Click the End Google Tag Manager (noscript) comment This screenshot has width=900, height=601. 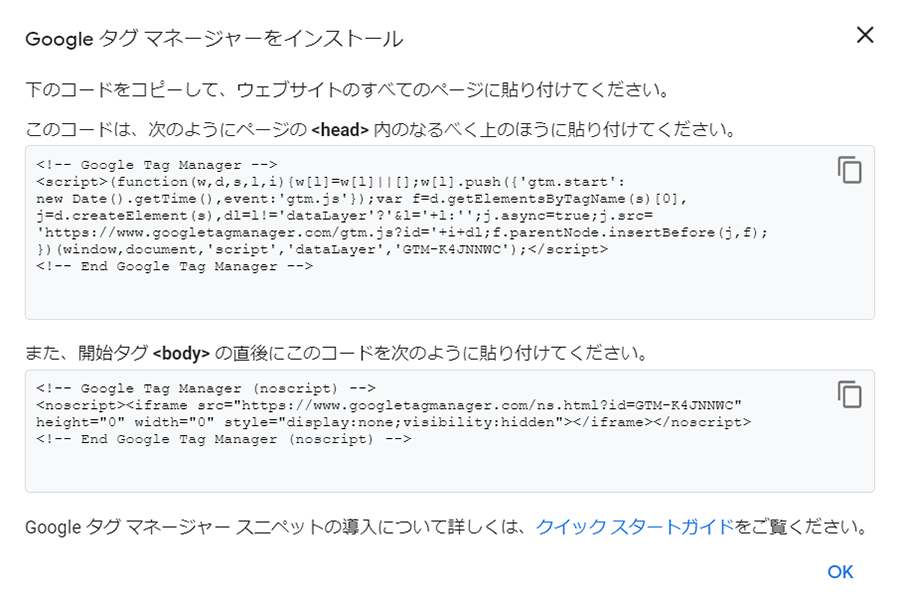pos(224,439)
